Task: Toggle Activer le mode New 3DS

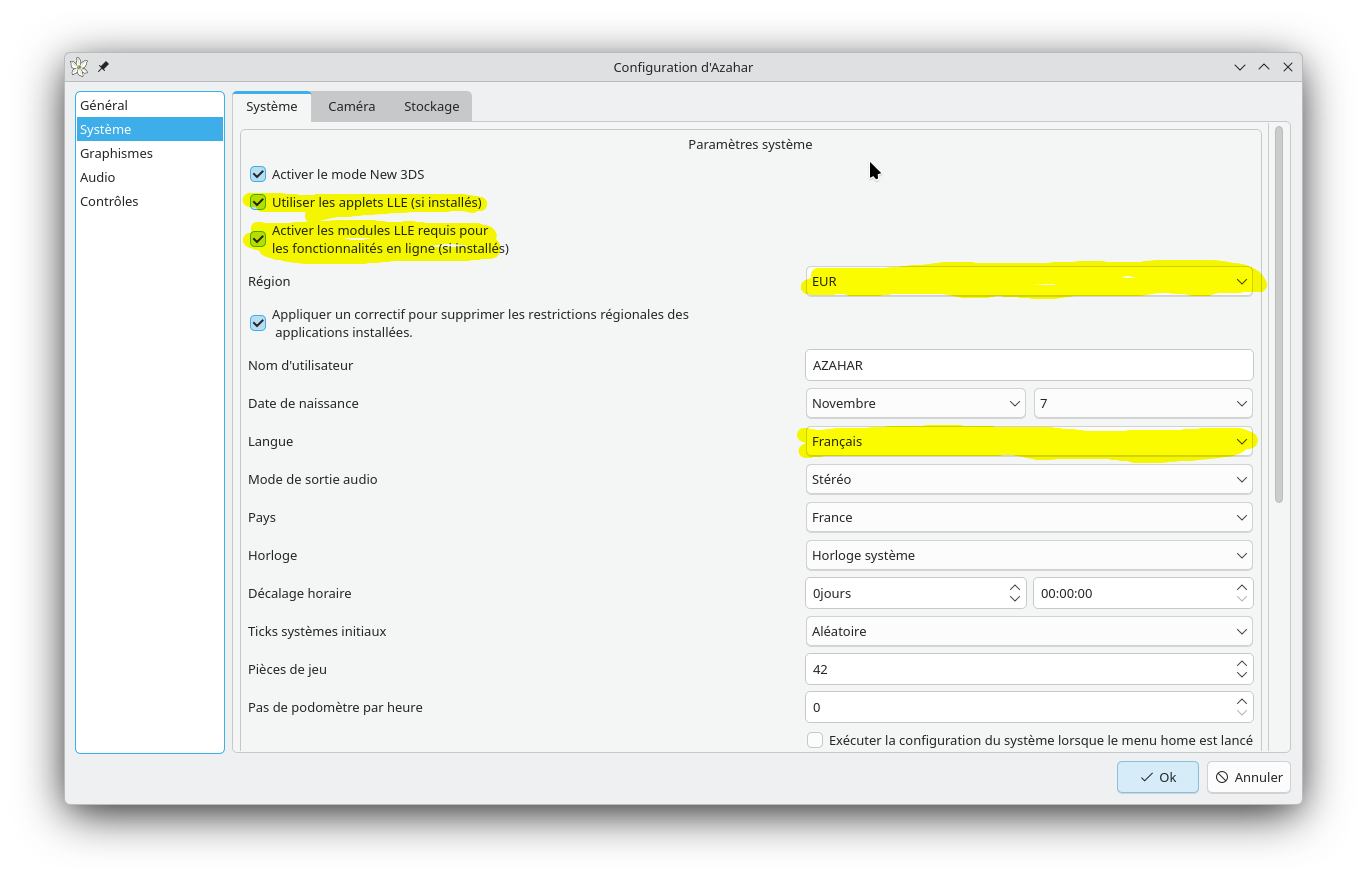Action: click(258, 174)
